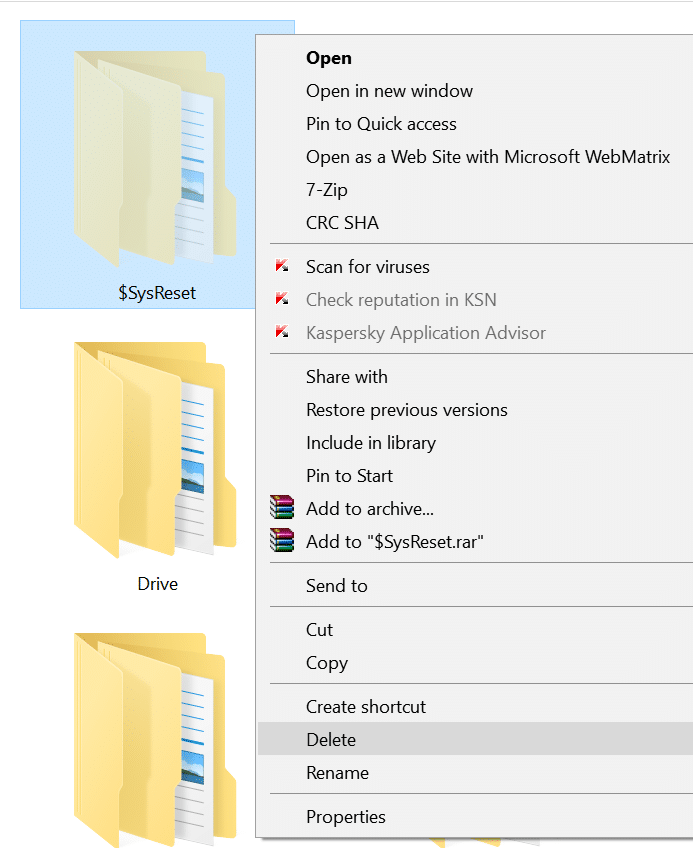The image size is (693, 848).
Task: Click the Kaspersky icon beside Application Advisor
Action: (282, 332)
